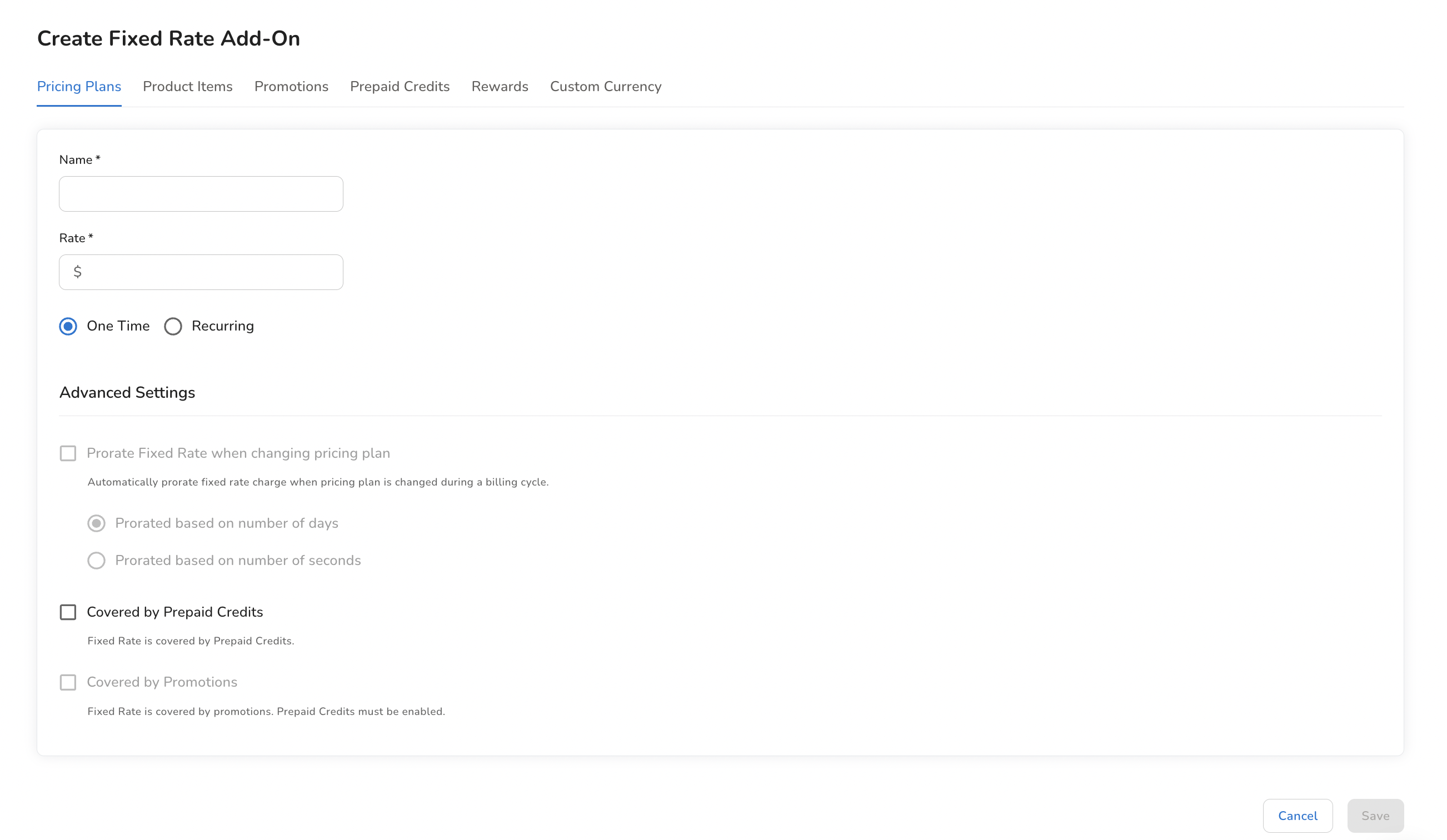
Task: Click the Recurring label text
Action: pyautogui.click(x=223, y=326)
